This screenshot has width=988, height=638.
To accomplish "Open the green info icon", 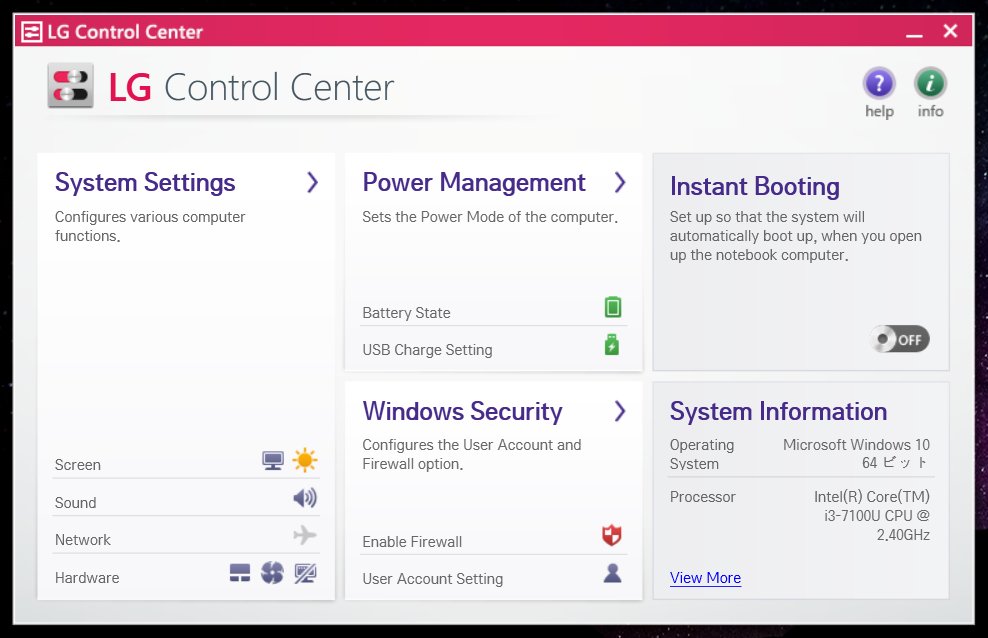I will [x=931, y=83].
